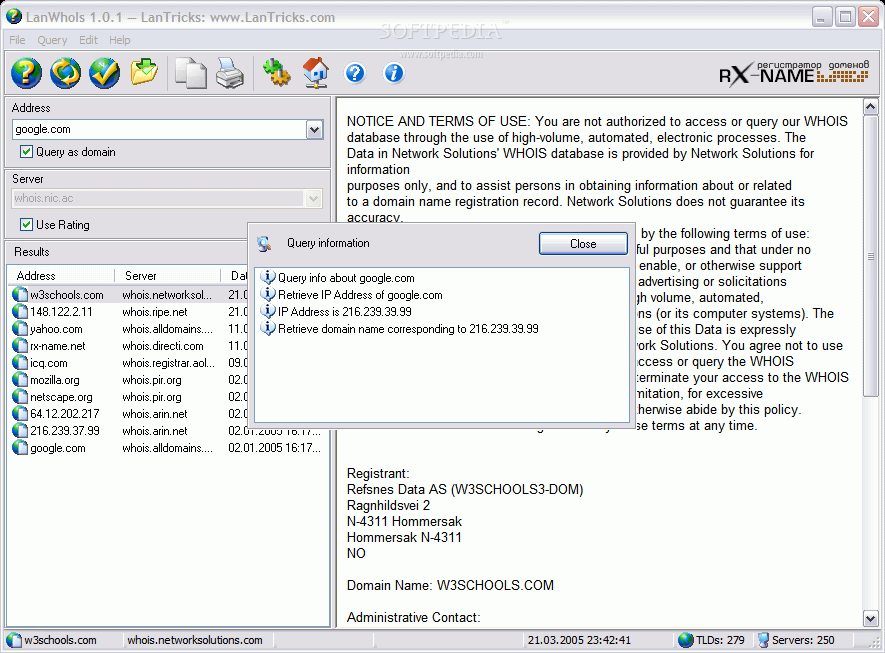Click the globe icon beside 148.122.2.11 result
This screenshot has height=653, width=885.
pyautogui.click(x=20, y=312)
